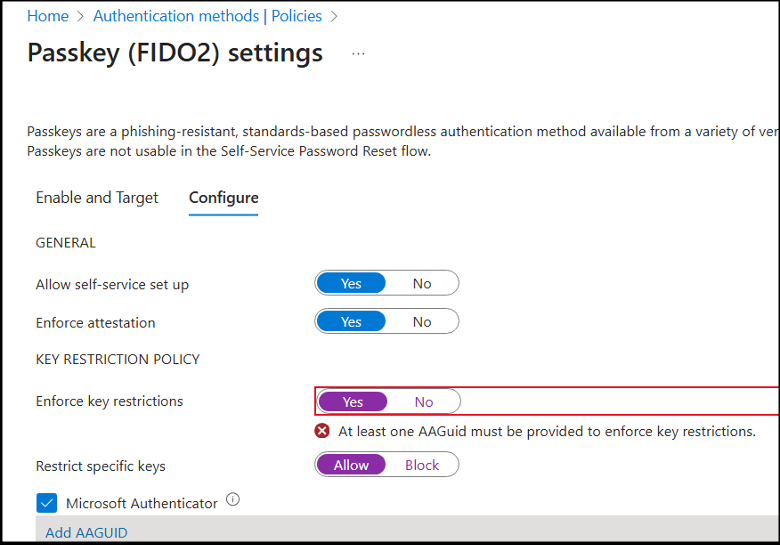Set Allow self-service set up to Yes
The height and width of the screenshot is (545, 780).
point(351,283)
